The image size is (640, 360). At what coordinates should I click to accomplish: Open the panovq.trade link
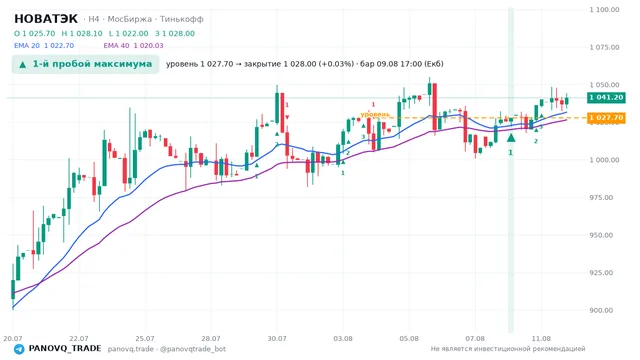[131, 349]
